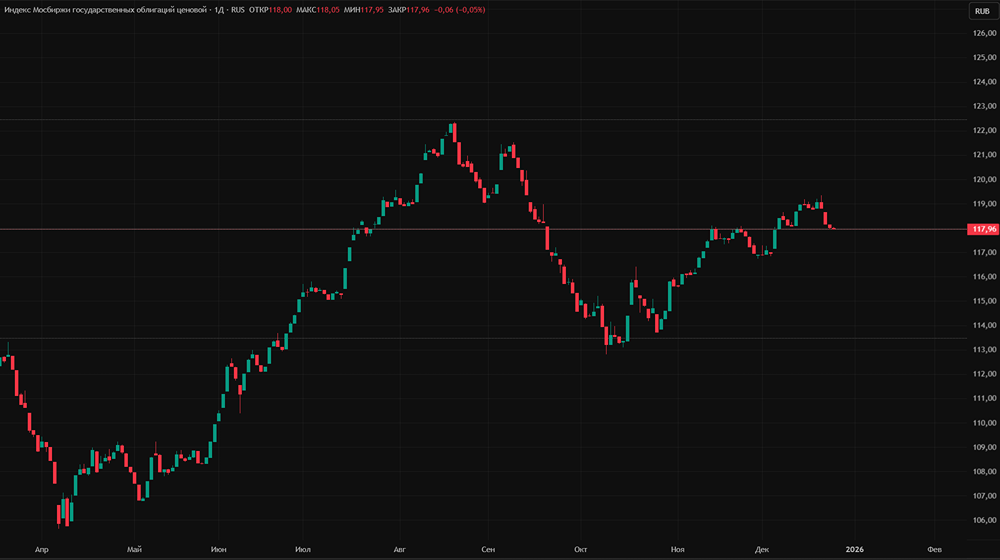This screenshot has height=560, width=1000.
Task: Click the high value 'МАКС 118,05'
Action: tap(318, 10)
